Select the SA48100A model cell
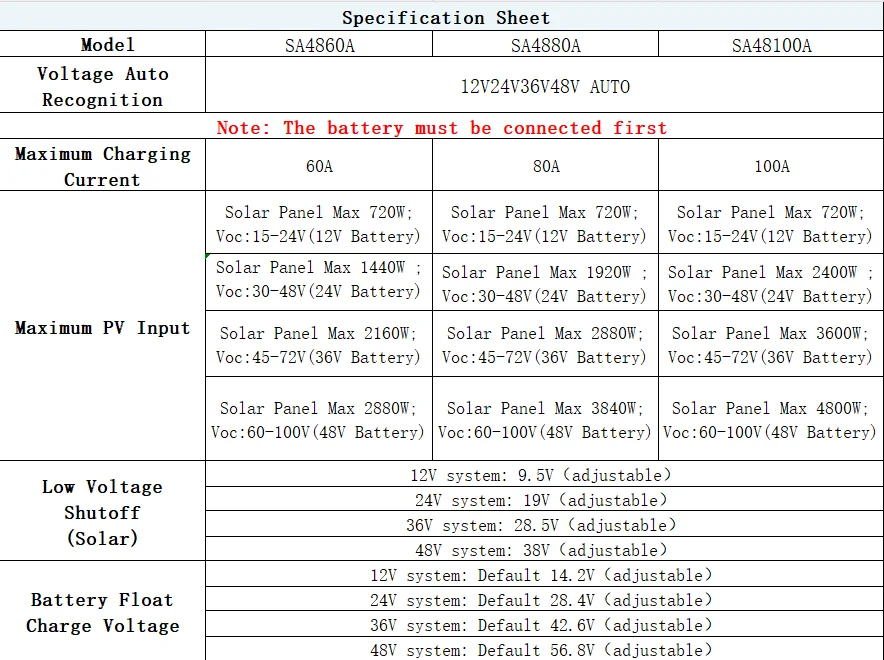Image resolution: width=884 pixels, height=660 pixels. coord(771,44)
